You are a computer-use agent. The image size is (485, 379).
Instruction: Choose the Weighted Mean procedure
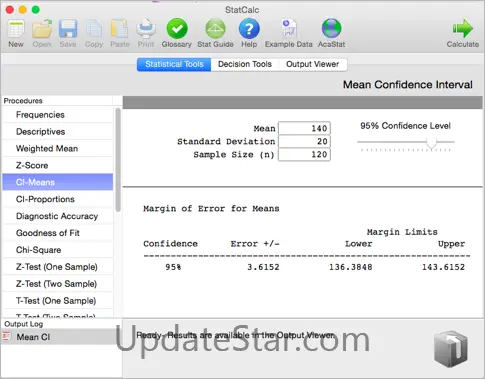[58, 148]
